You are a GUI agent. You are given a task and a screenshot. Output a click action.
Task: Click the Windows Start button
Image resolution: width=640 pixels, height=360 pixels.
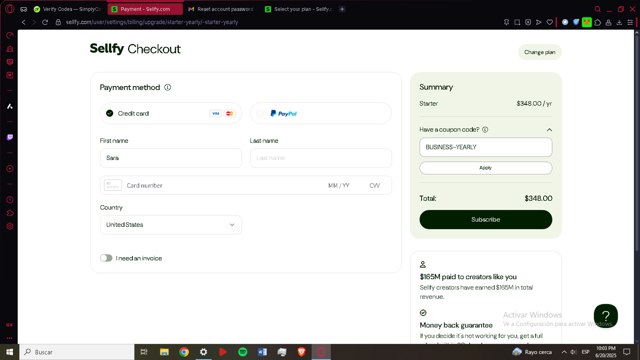click(x=9, y=352)
